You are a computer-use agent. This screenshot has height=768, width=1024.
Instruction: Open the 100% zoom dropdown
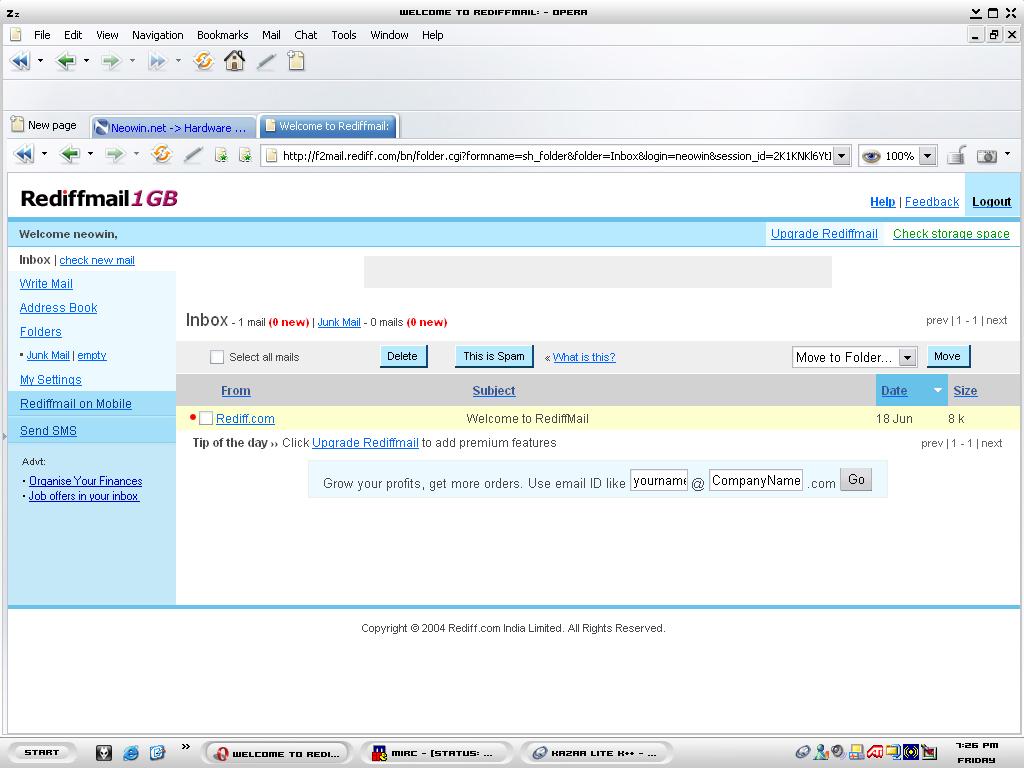point(927,156)
